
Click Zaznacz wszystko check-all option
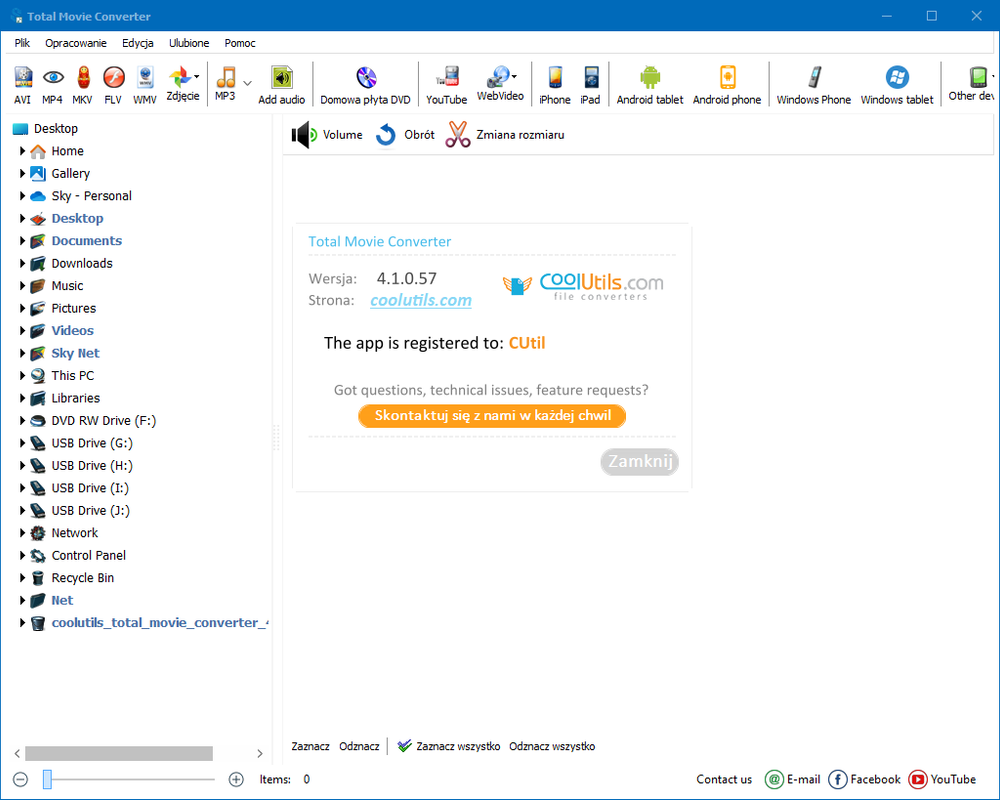[x=449, y=746]
